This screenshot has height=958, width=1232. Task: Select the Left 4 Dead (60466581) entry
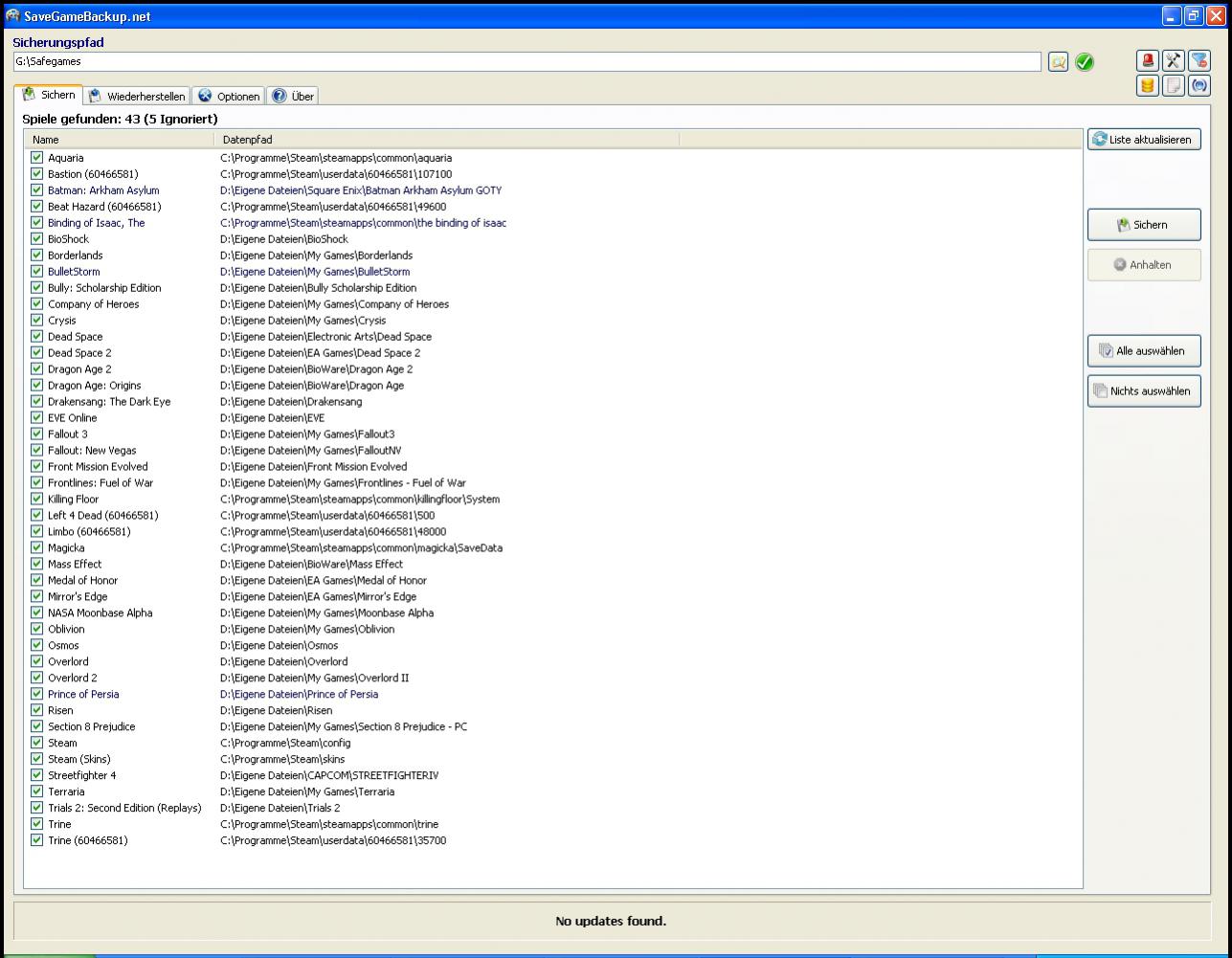tap(103, 516)
